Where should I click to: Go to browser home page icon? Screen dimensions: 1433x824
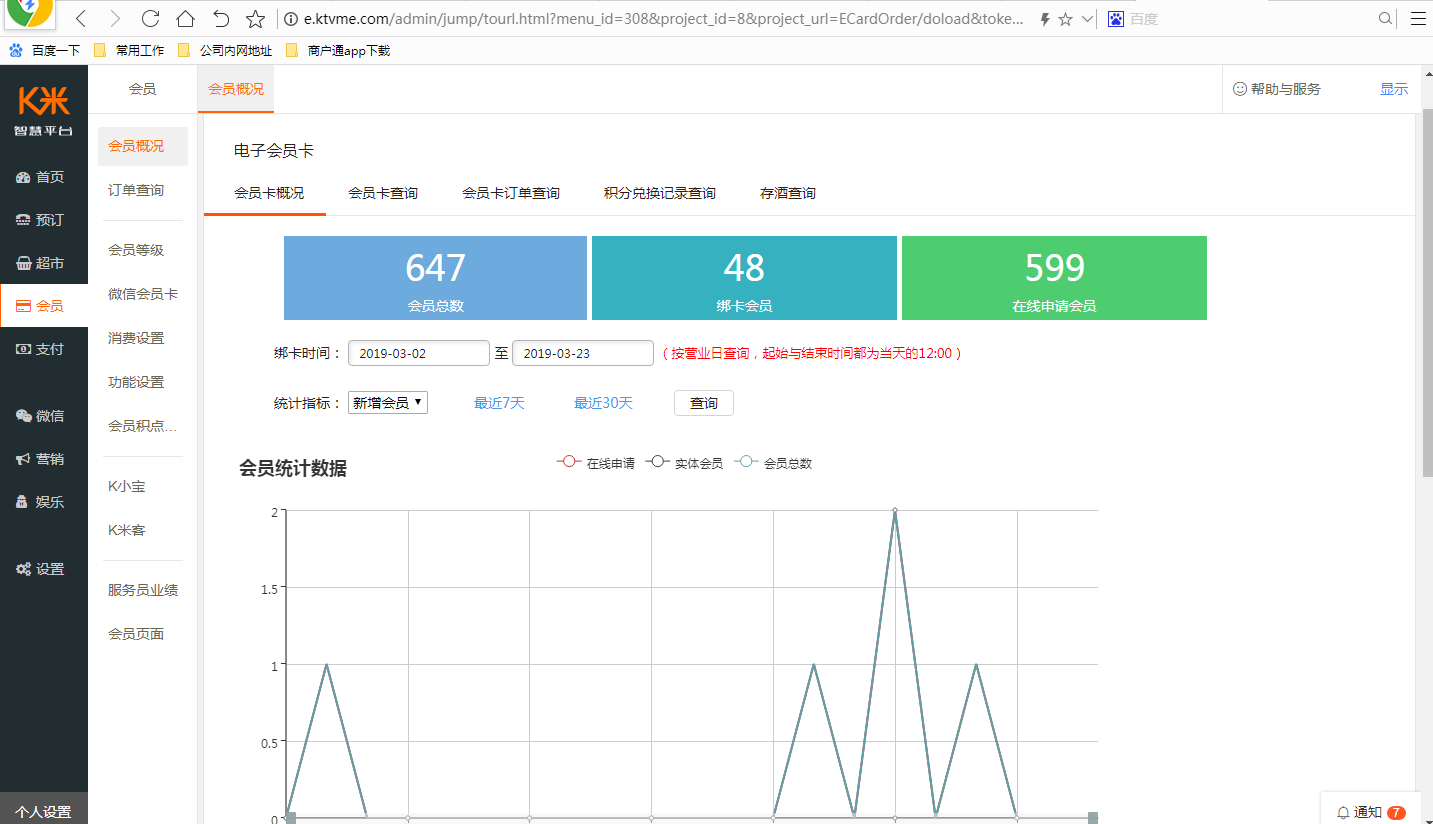coord(185,18)
